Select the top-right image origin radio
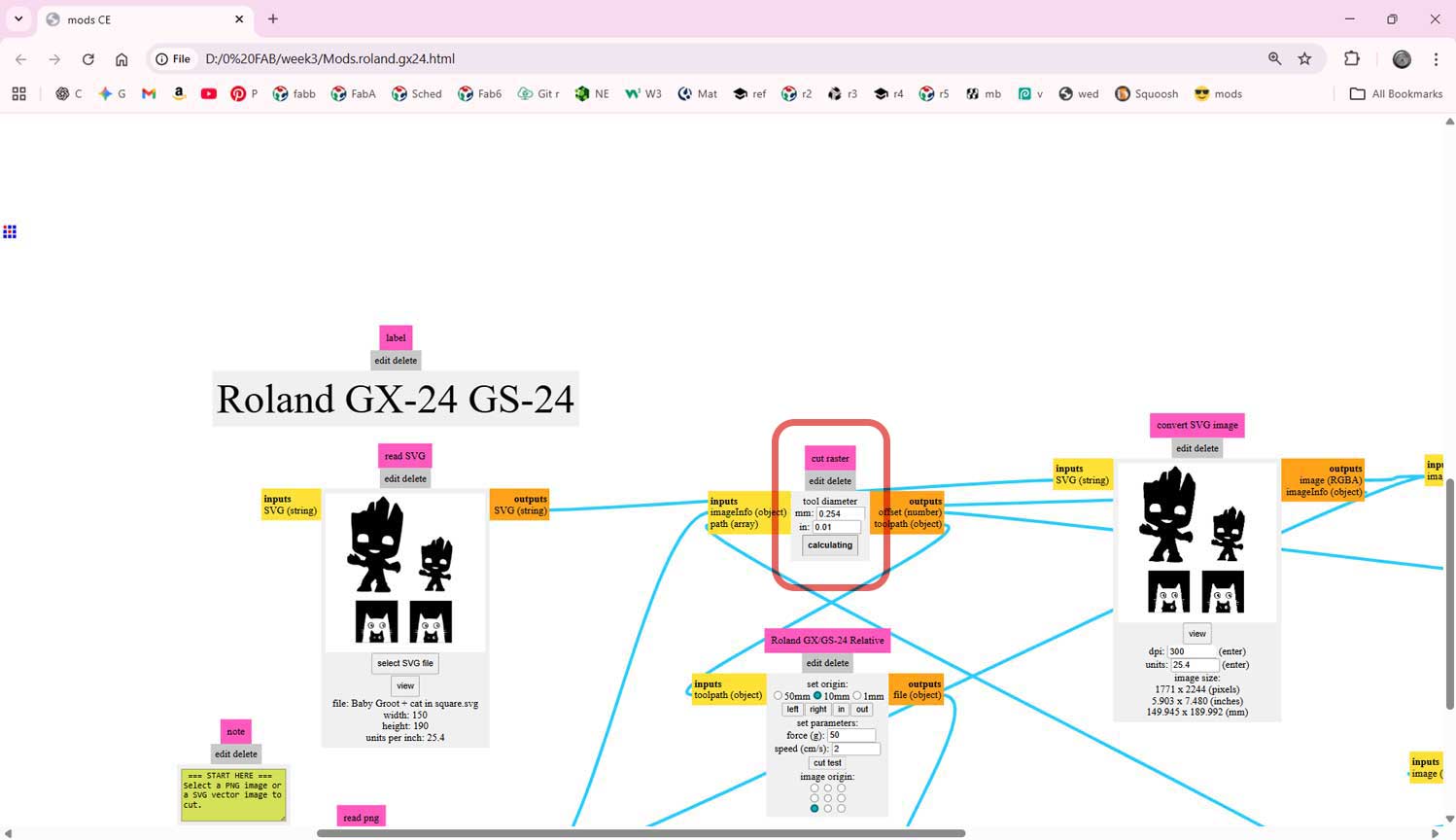 pos(842,788)
